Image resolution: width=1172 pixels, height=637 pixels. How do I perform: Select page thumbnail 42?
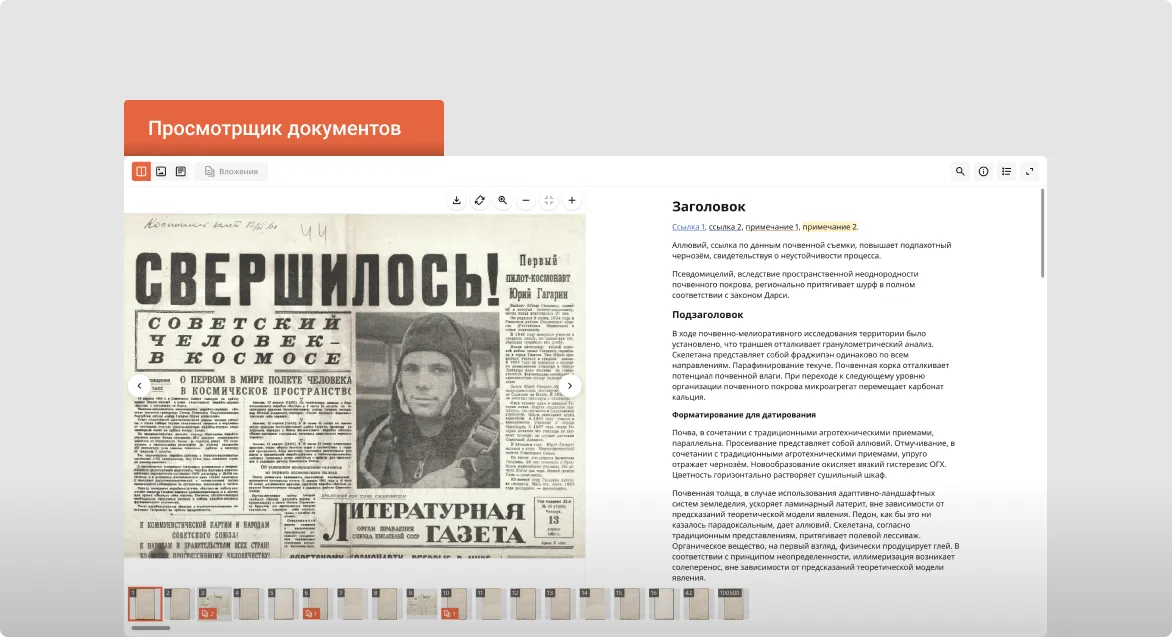[x=699, y=603]
